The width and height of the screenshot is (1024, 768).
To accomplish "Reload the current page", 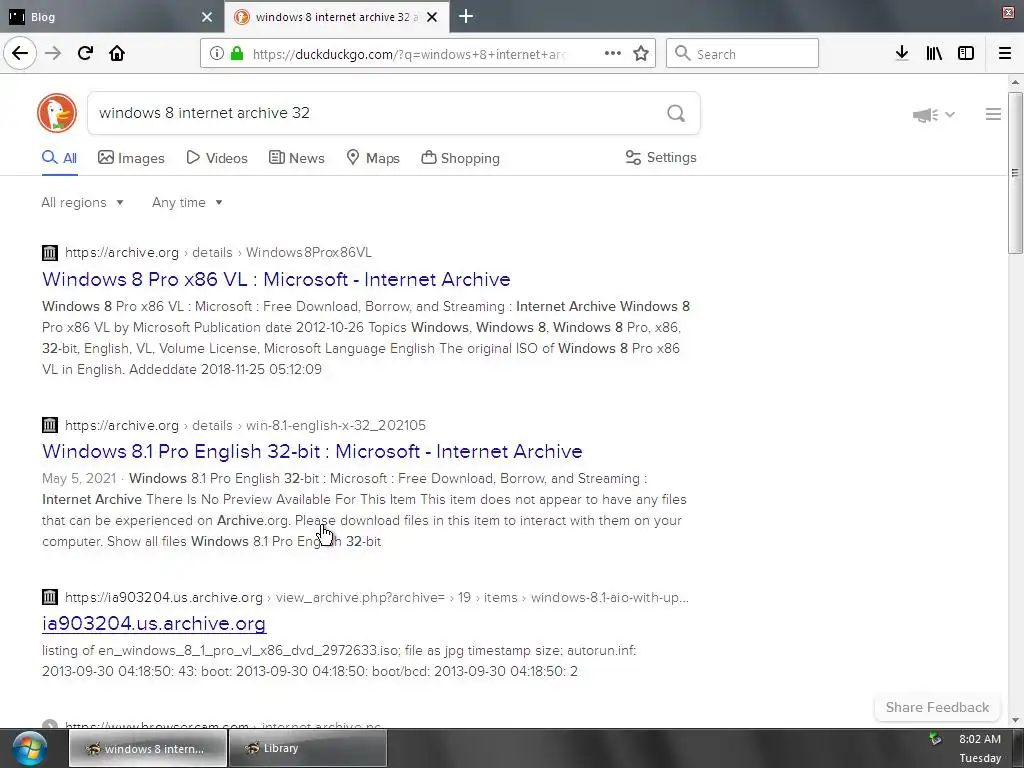I will (x=86, y=54).
